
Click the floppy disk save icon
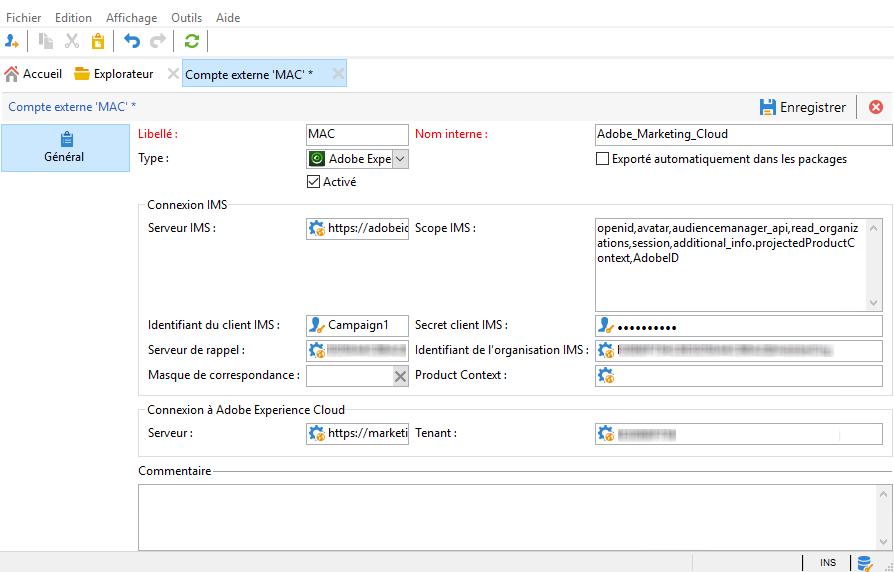tap(768, 107)
